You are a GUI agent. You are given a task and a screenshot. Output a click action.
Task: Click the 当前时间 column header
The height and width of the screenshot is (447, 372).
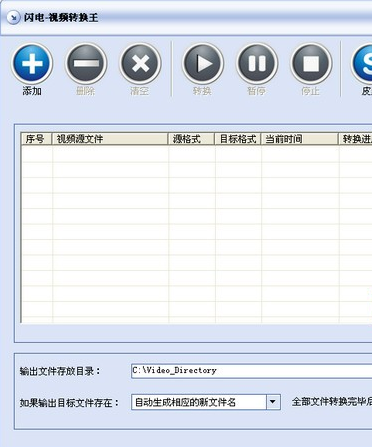[x=299, y=139]
